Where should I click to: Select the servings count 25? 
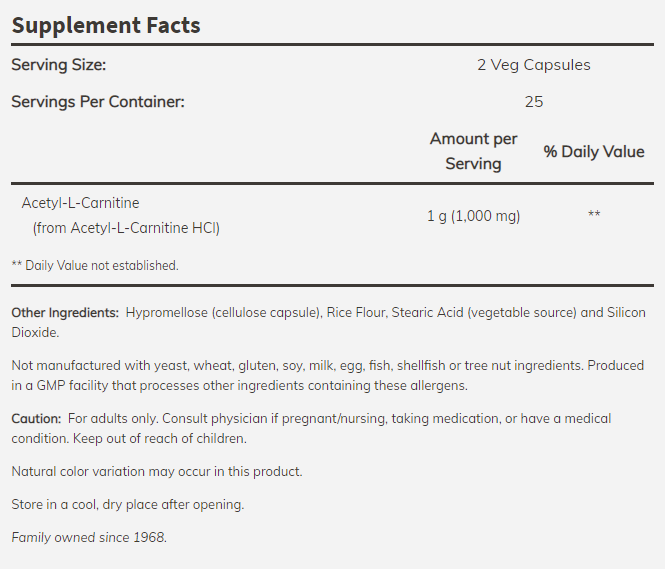point(533,101)
